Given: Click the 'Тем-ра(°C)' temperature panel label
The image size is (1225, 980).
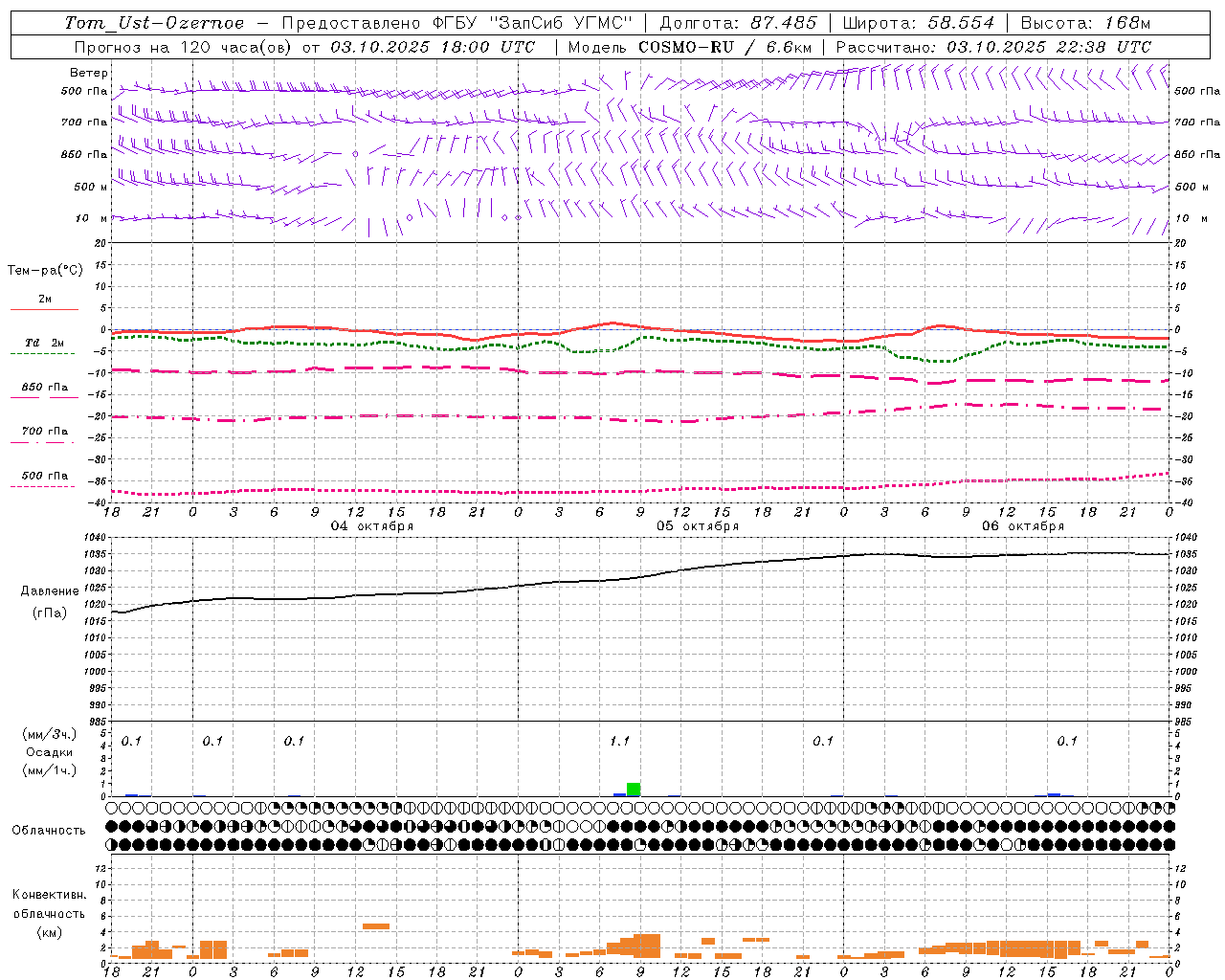Looking at the screenshot, I should click(45, 271).
